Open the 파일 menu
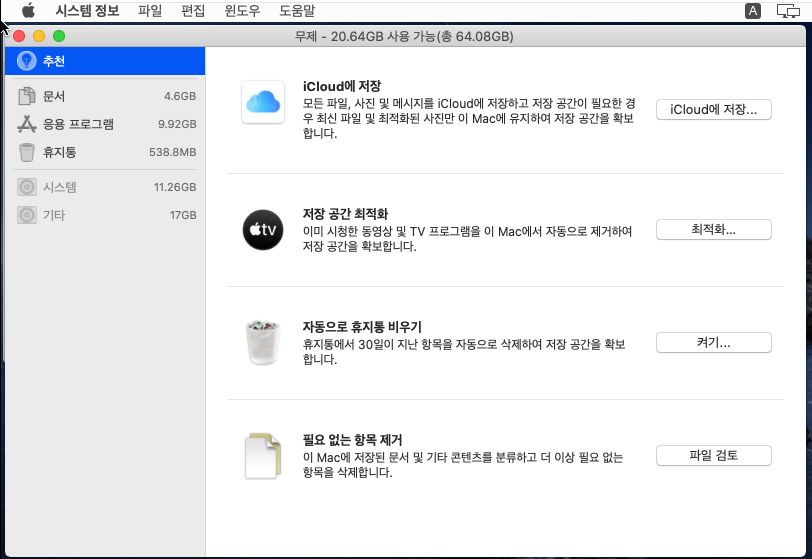 pyautogui.click(x=150, y=11)
